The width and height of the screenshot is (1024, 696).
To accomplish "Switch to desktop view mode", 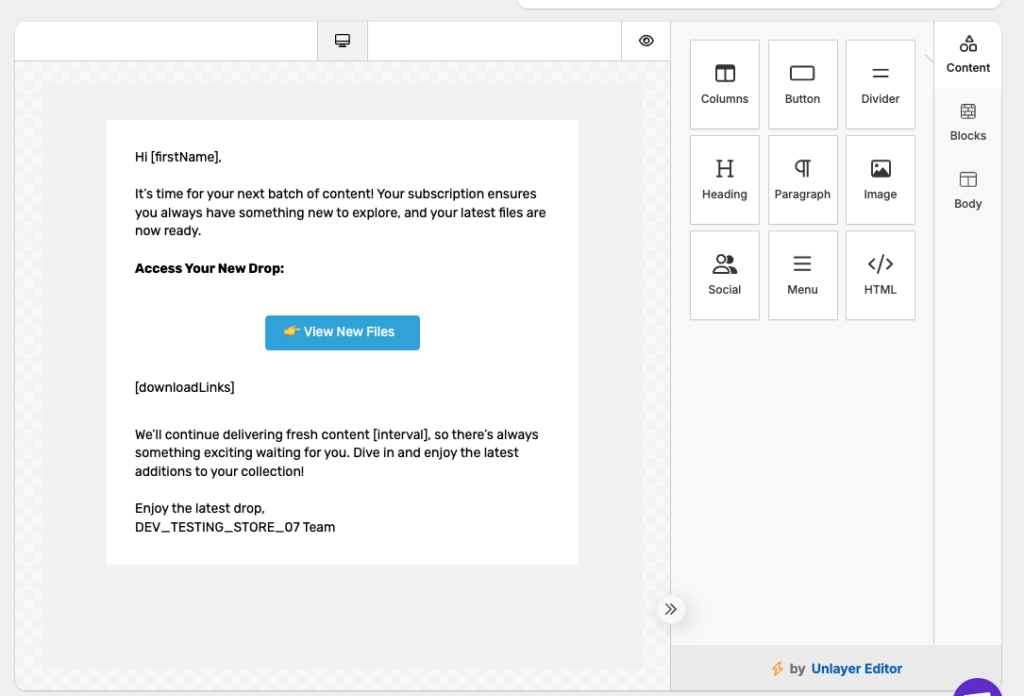I will (x=342, y=41).
